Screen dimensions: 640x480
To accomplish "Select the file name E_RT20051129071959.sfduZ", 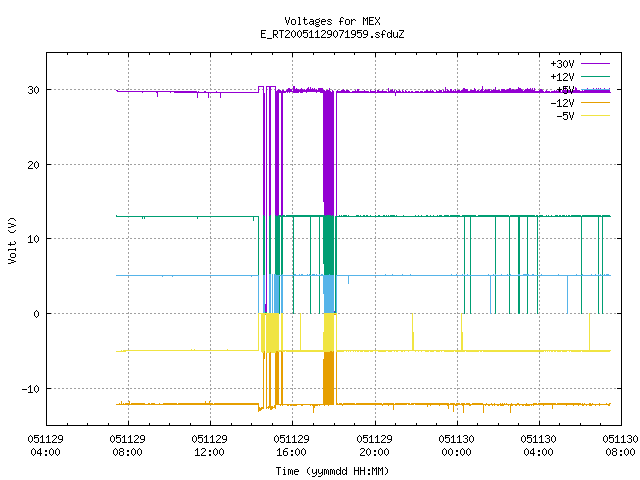I will pos(332,34).
